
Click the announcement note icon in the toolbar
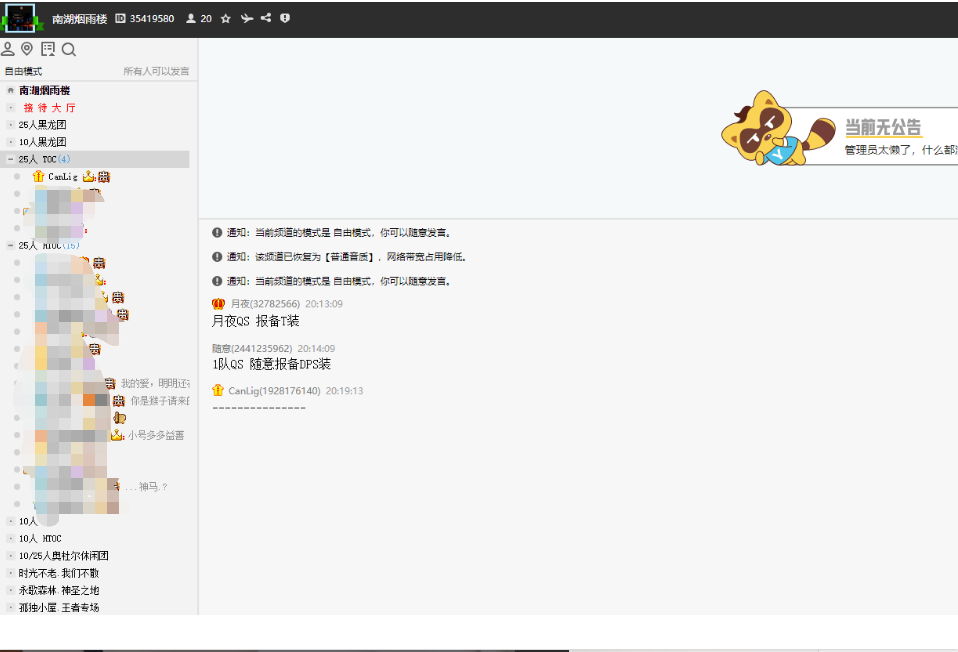[48, 49]
